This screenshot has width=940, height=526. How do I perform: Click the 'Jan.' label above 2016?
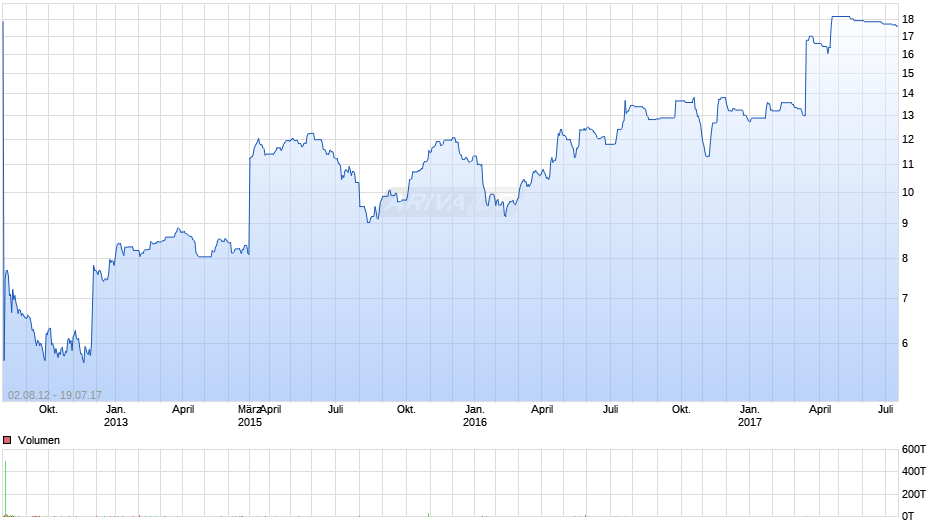point(475,409)
